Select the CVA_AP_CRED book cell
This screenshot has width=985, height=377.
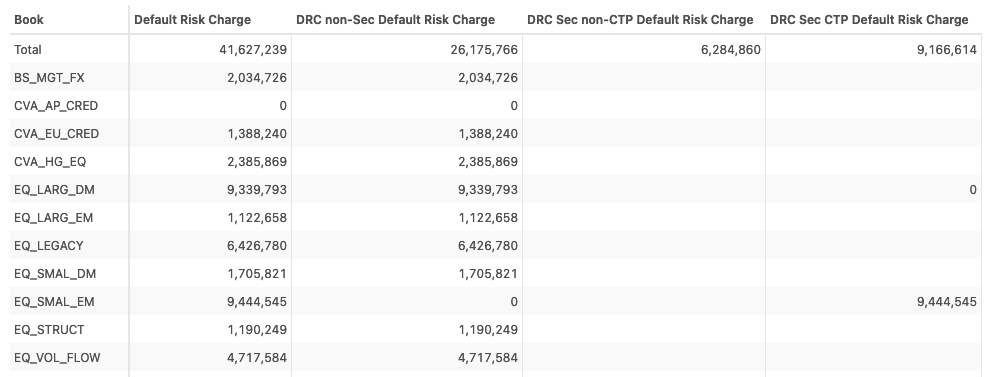click(x=56, y=106)
